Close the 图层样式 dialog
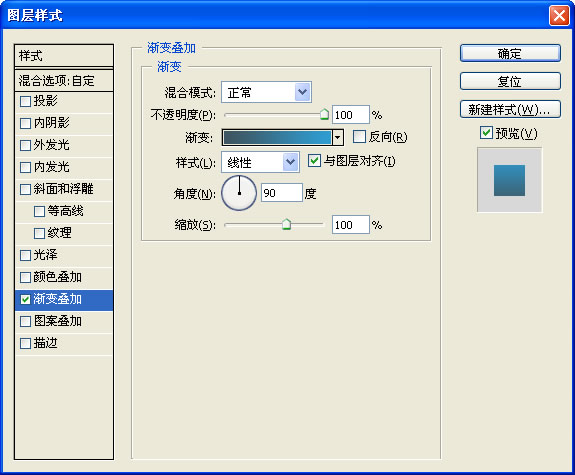Screen dimensions: 575x475 point(559,16)
